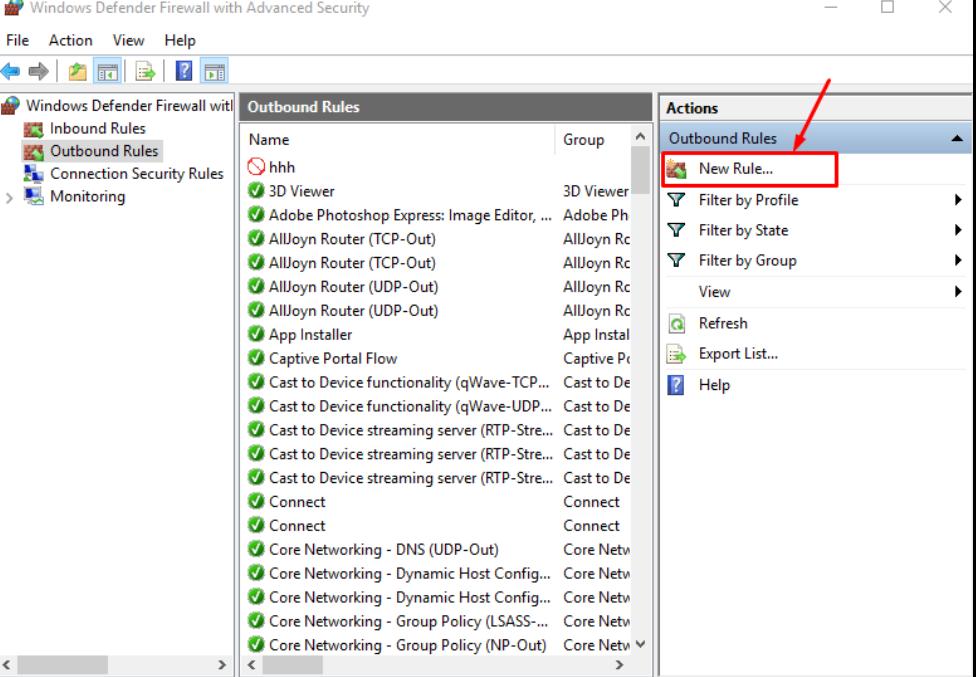The height and width of the screenshot is (677, 976).
Task: Toggle the Show/Hide Console Tree toolbar icon
Action: click(x=107, y=71)
